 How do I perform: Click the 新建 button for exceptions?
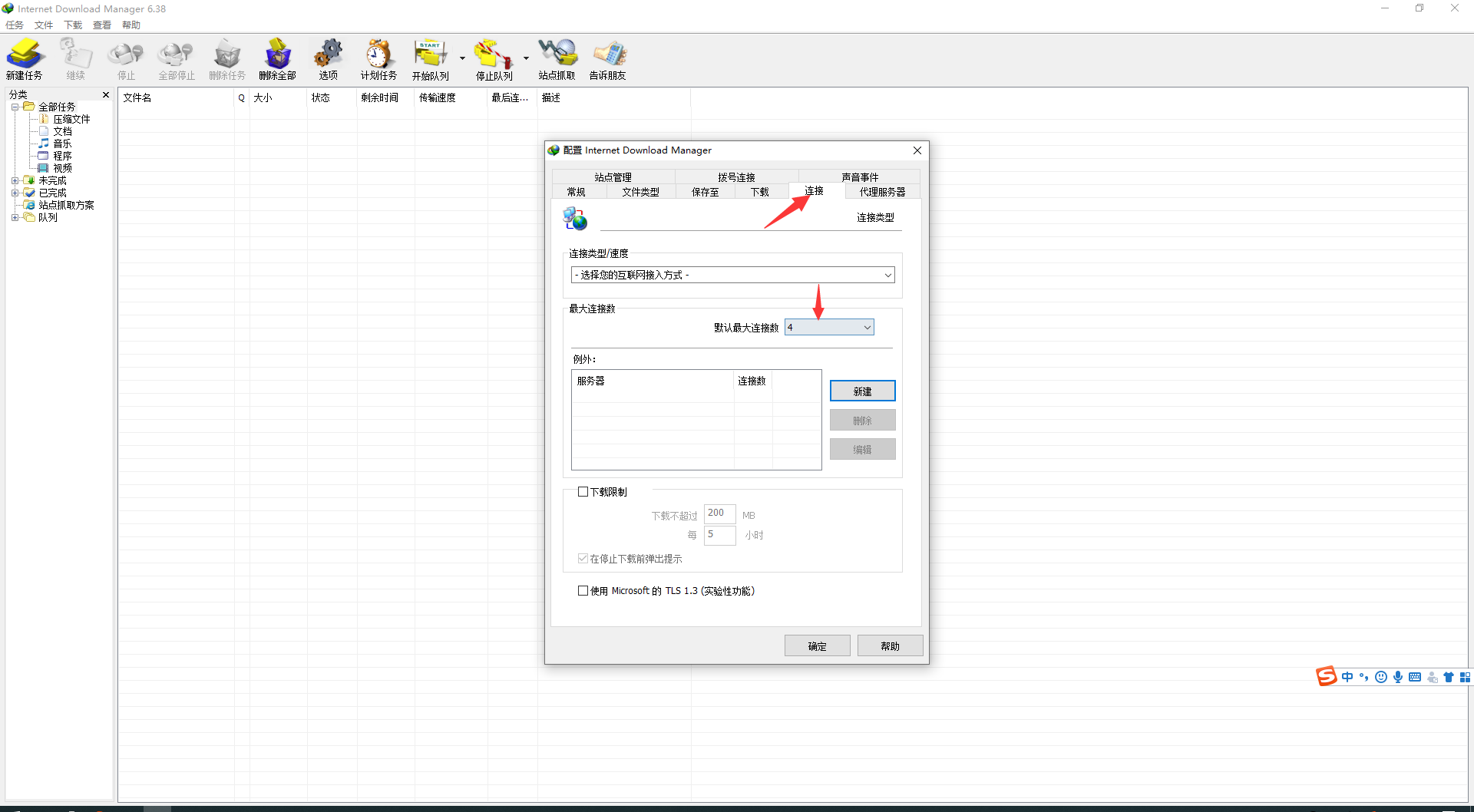(862, 391)
